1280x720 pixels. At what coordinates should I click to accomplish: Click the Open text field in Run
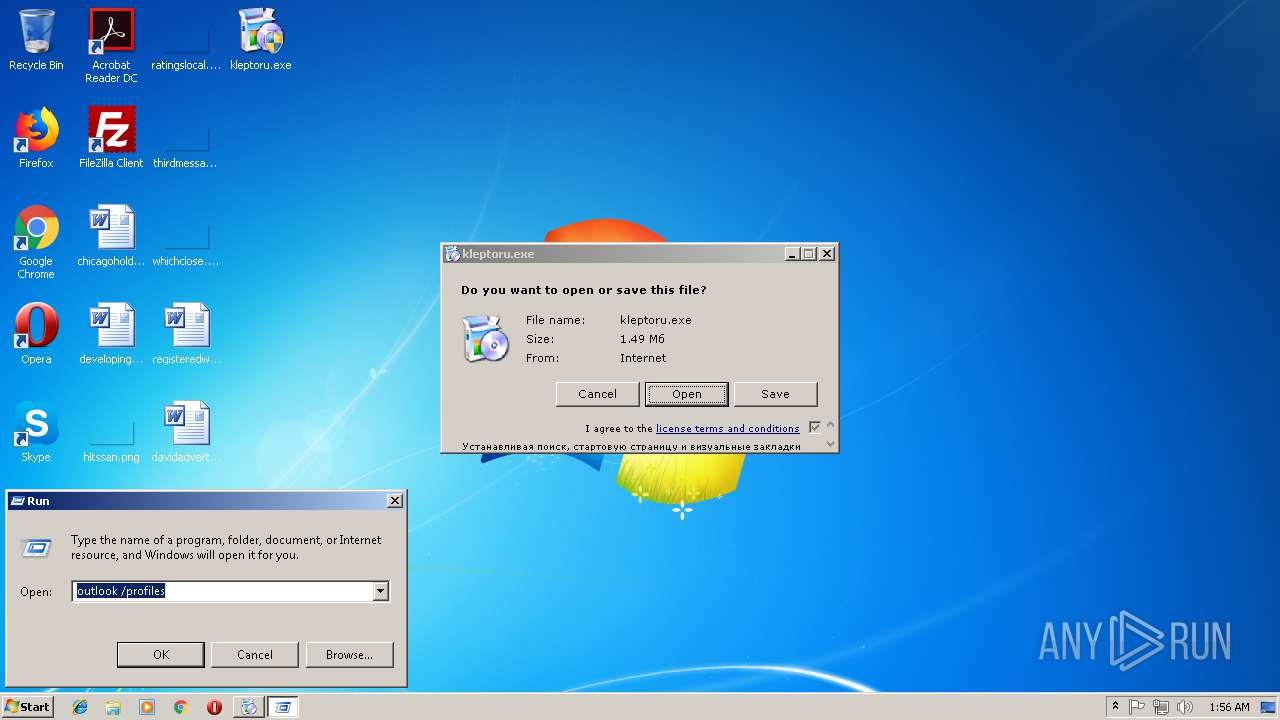tap(222, 592)
